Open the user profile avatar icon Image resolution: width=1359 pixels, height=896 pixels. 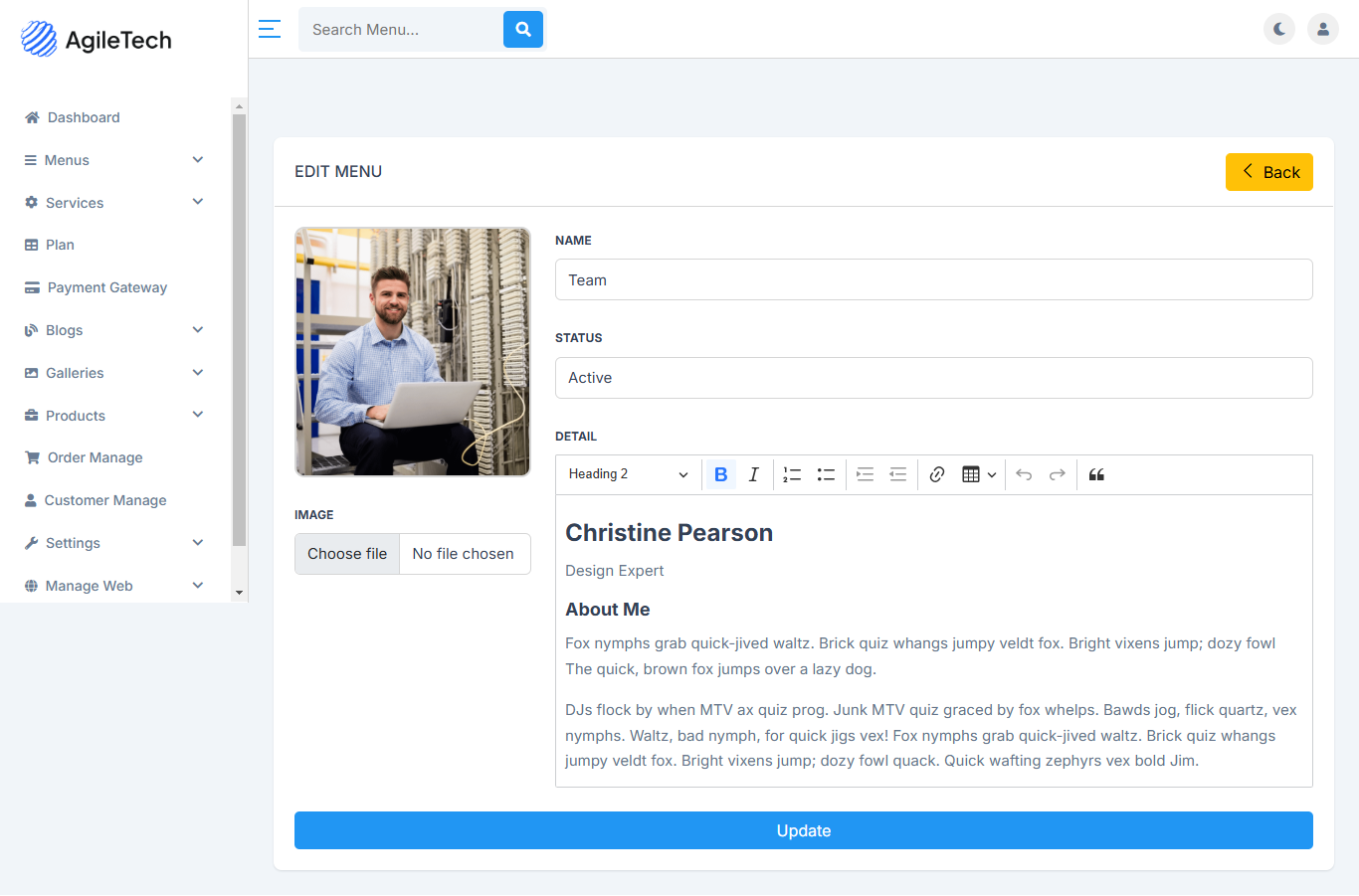[1323, 29]
